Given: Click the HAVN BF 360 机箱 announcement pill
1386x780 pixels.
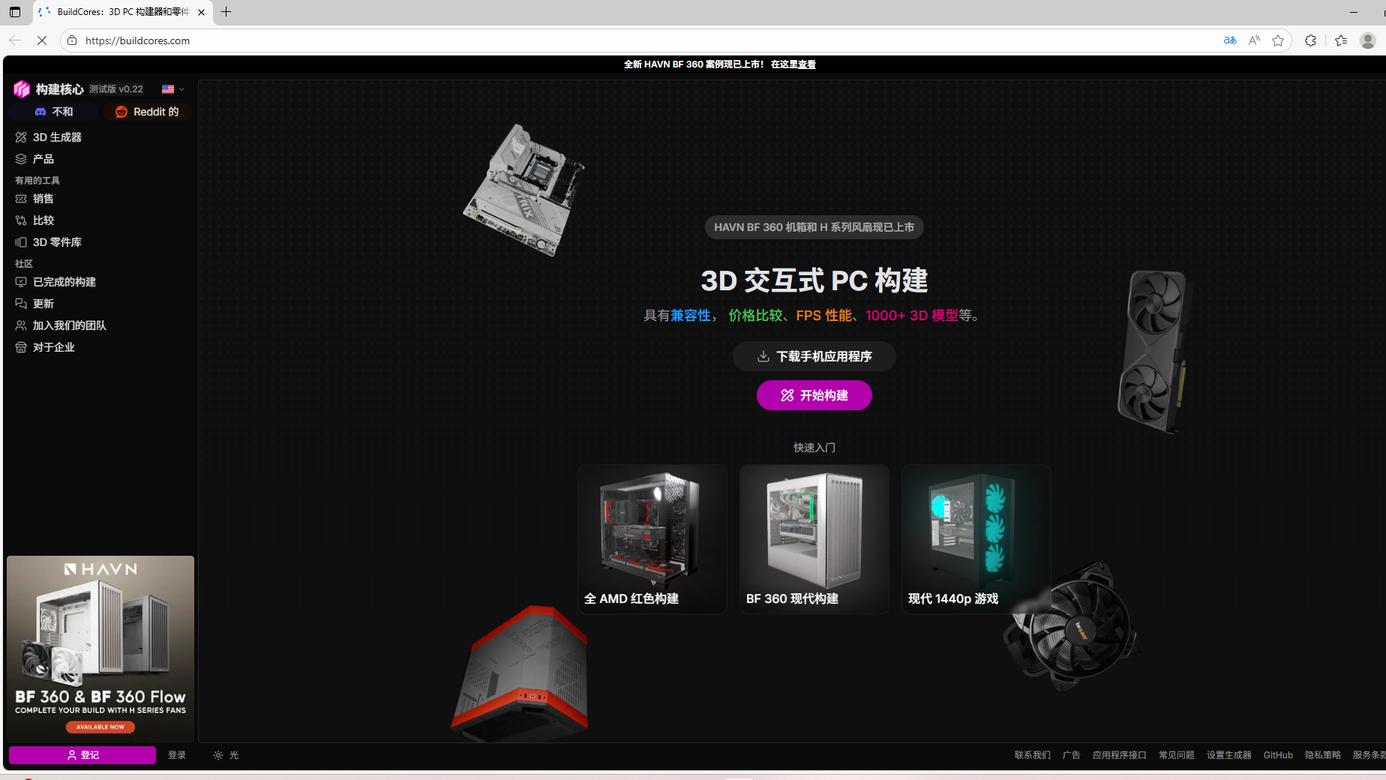Looking at the screenshot, I should (814, 227).
